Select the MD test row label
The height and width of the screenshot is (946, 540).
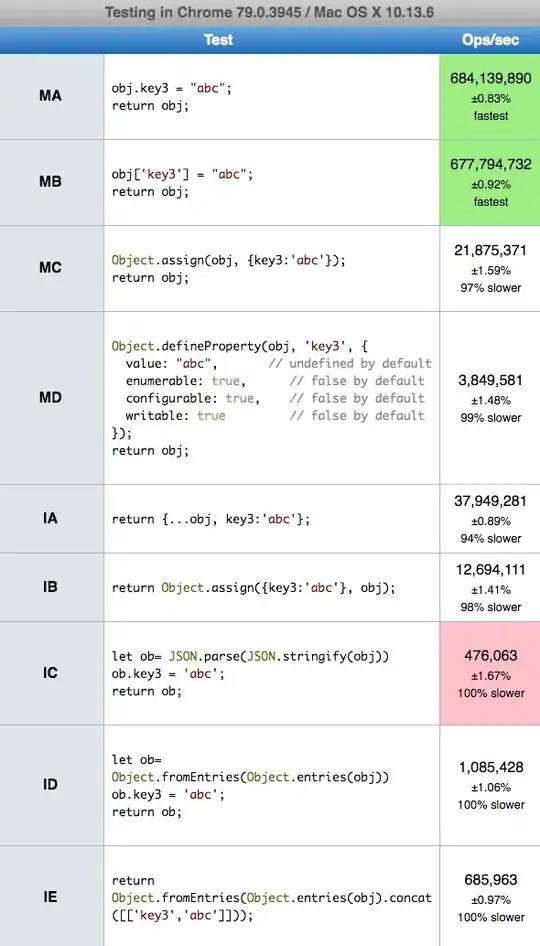click(51, 398)
